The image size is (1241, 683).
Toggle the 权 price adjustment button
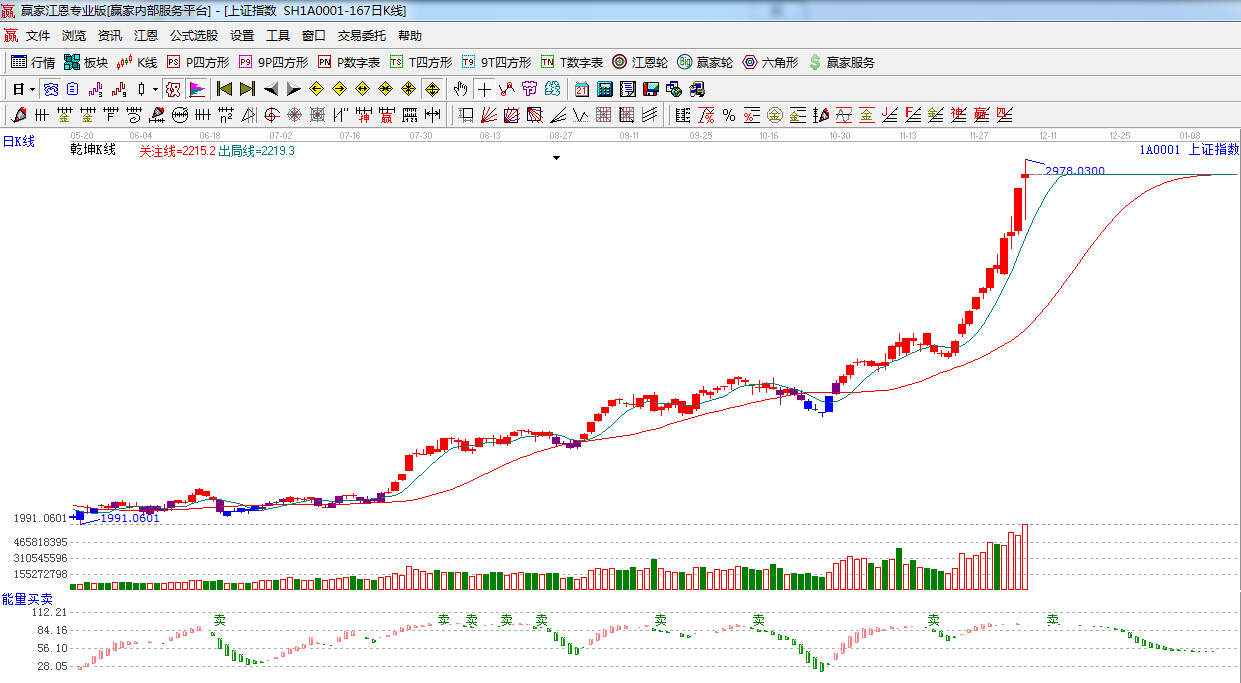[173, 89]
